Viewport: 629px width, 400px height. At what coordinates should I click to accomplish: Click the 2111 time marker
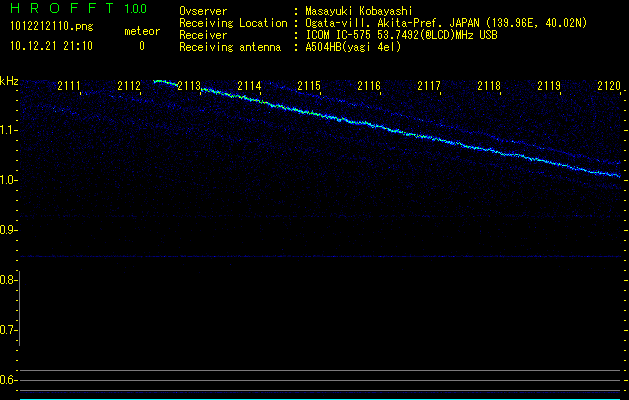[69, 86]
